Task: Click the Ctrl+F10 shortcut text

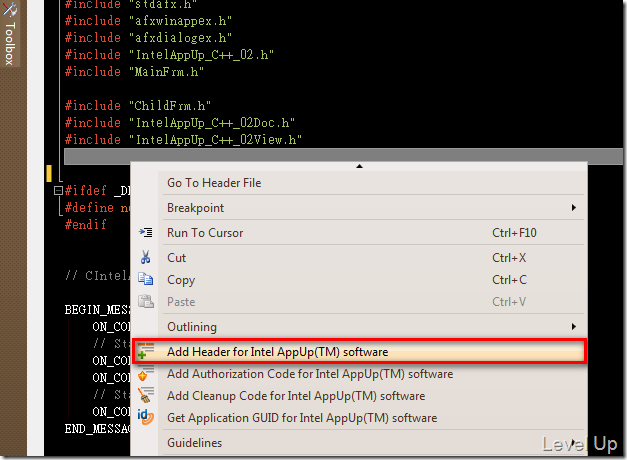Action: pyautogui.click(x=514, y=233)
